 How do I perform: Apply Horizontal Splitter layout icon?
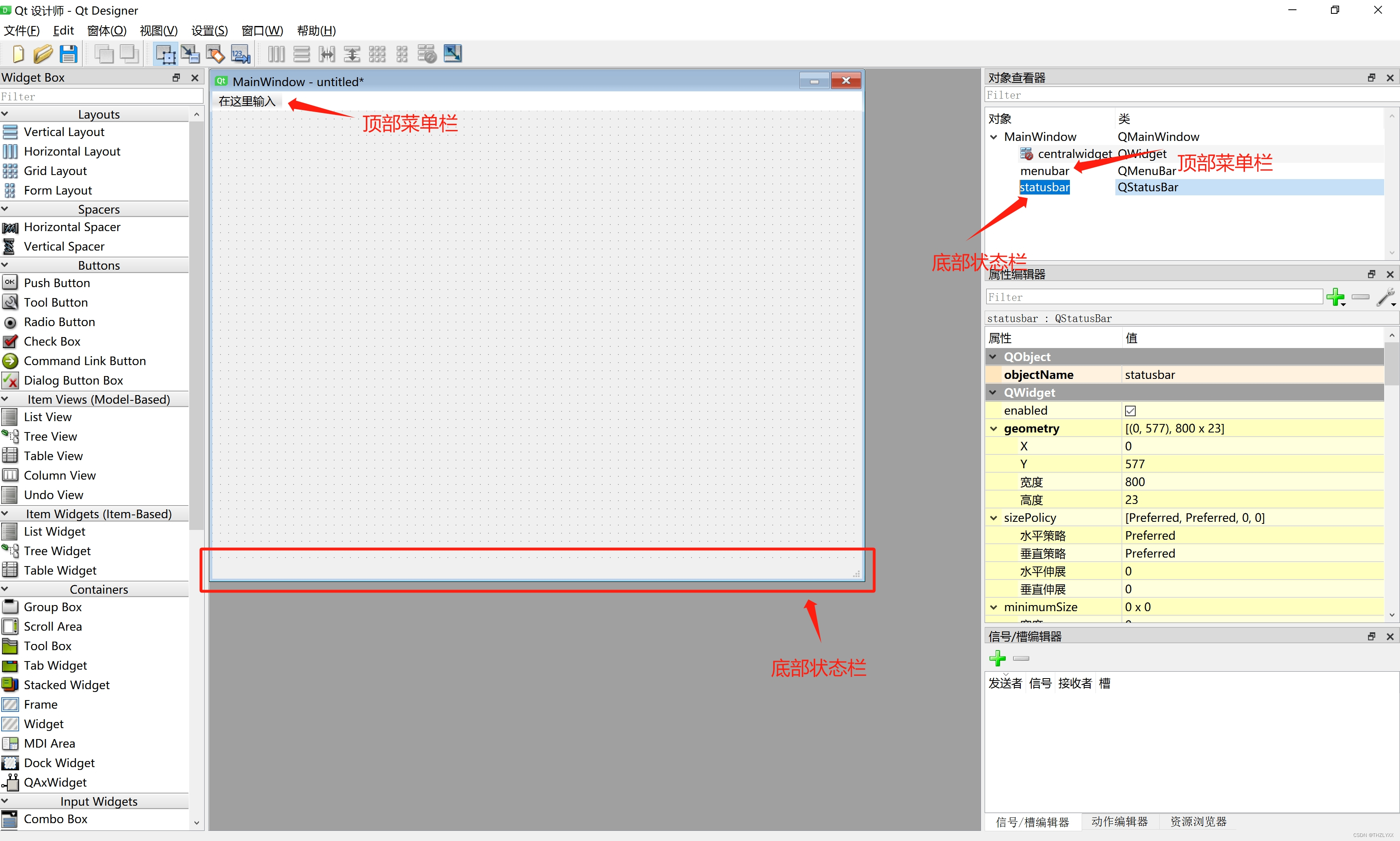(x=327, y=54)
